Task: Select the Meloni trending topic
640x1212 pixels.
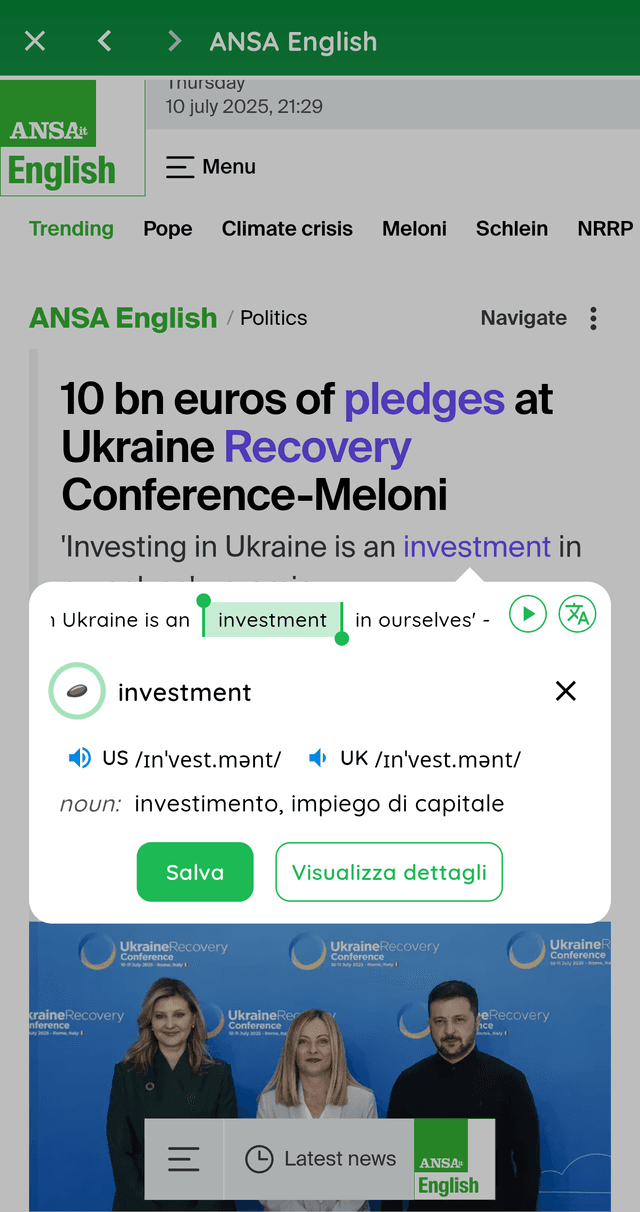Action: click(414, 229)
